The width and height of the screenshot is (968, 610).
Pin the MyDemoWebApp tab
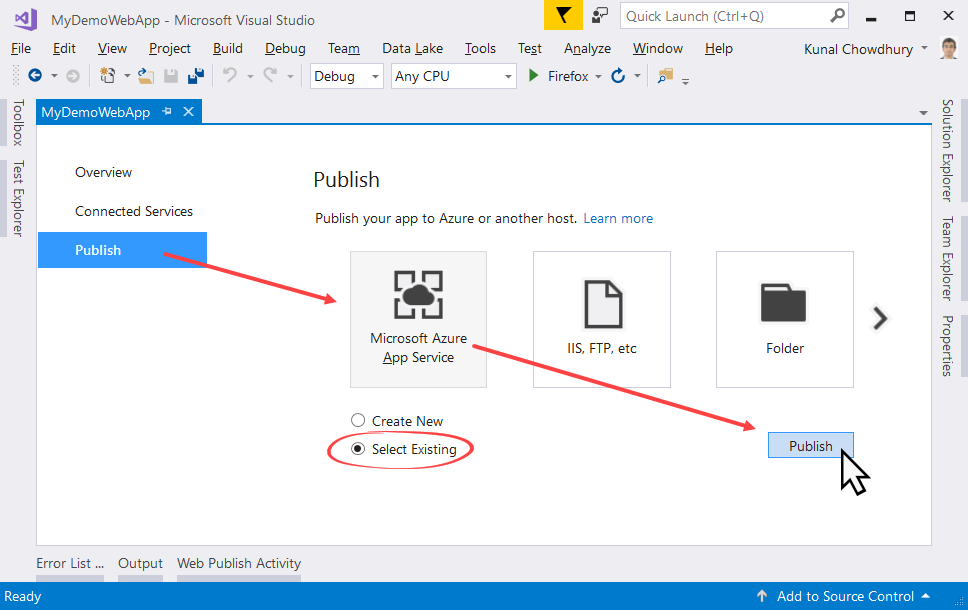(167, 112)
